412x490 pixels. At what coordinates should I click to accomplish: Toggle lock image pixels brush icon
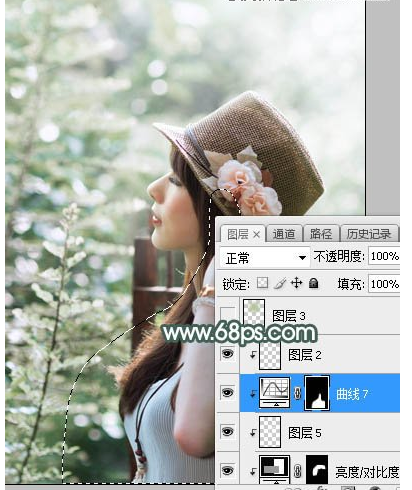pos(280,283)
